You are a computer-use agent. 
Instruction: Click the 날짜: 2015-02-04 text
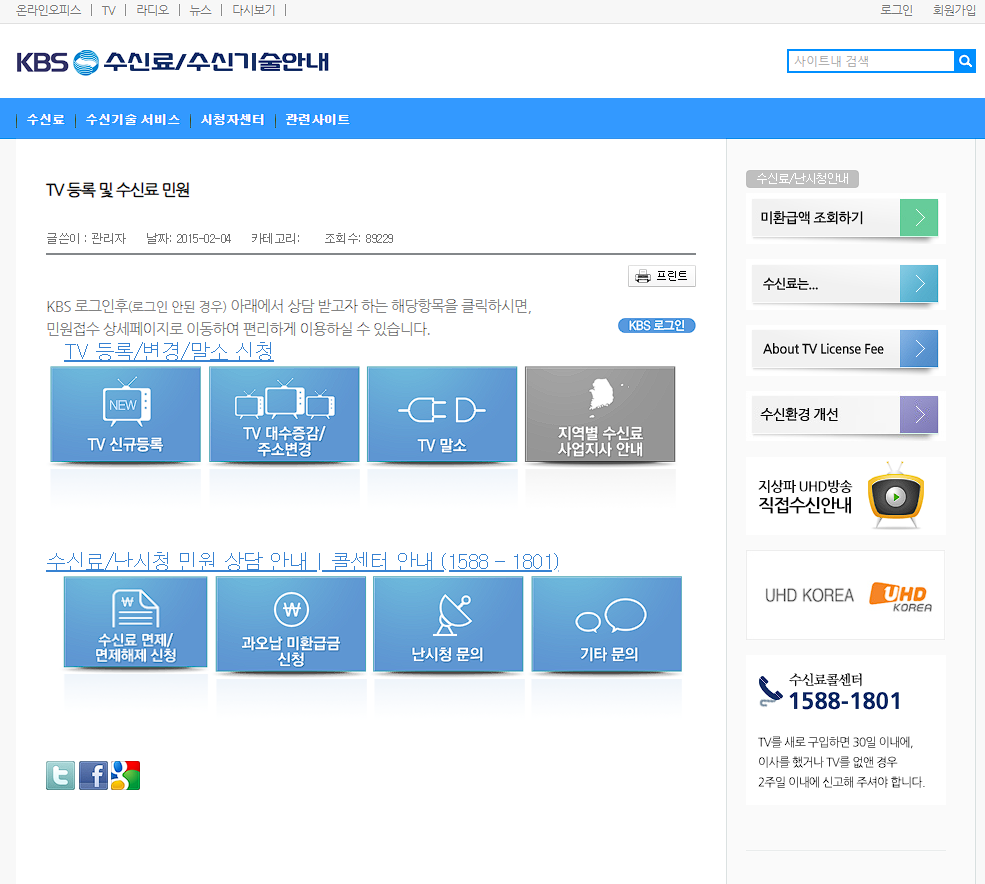(188, 239)
